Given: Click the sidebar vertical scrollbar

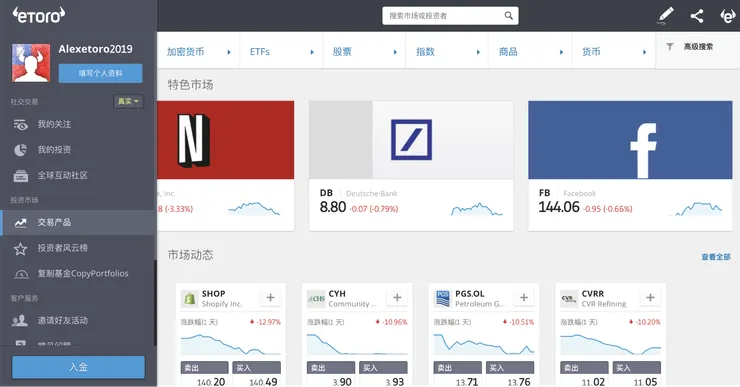Looking at the screenshot, I should coord(155,302).
